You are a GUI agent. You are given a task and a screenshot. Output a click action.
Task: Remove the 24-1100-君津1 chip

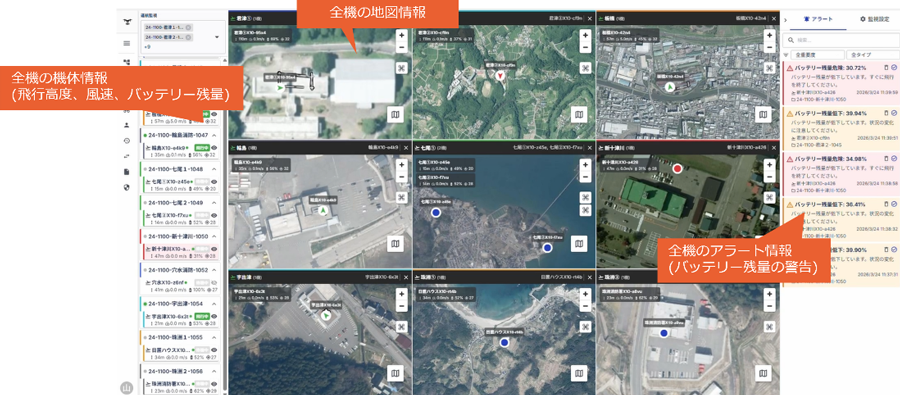point(188,28)
